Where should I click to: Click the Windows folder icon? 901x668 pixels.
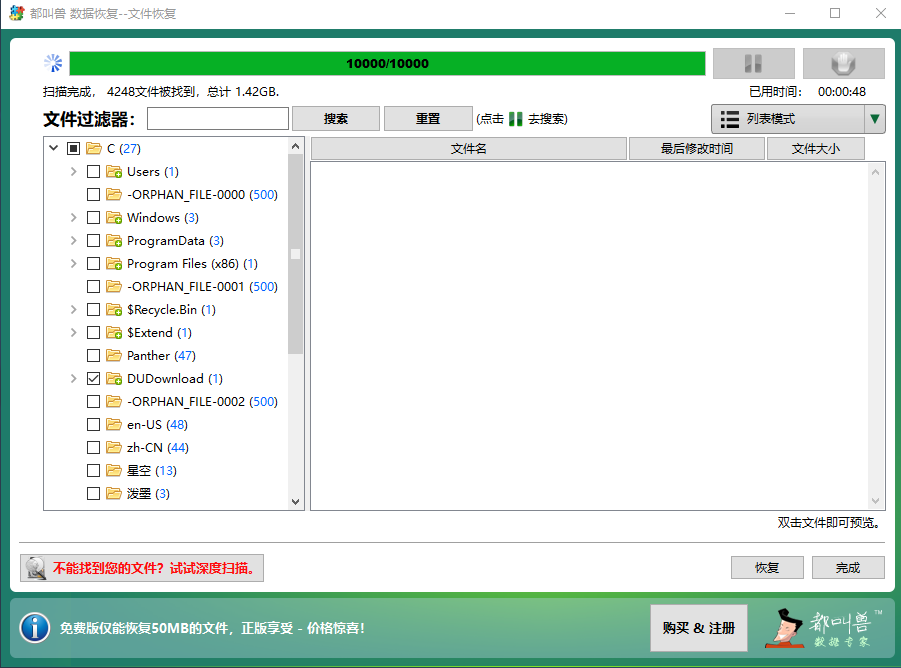(x=114, y=218)
